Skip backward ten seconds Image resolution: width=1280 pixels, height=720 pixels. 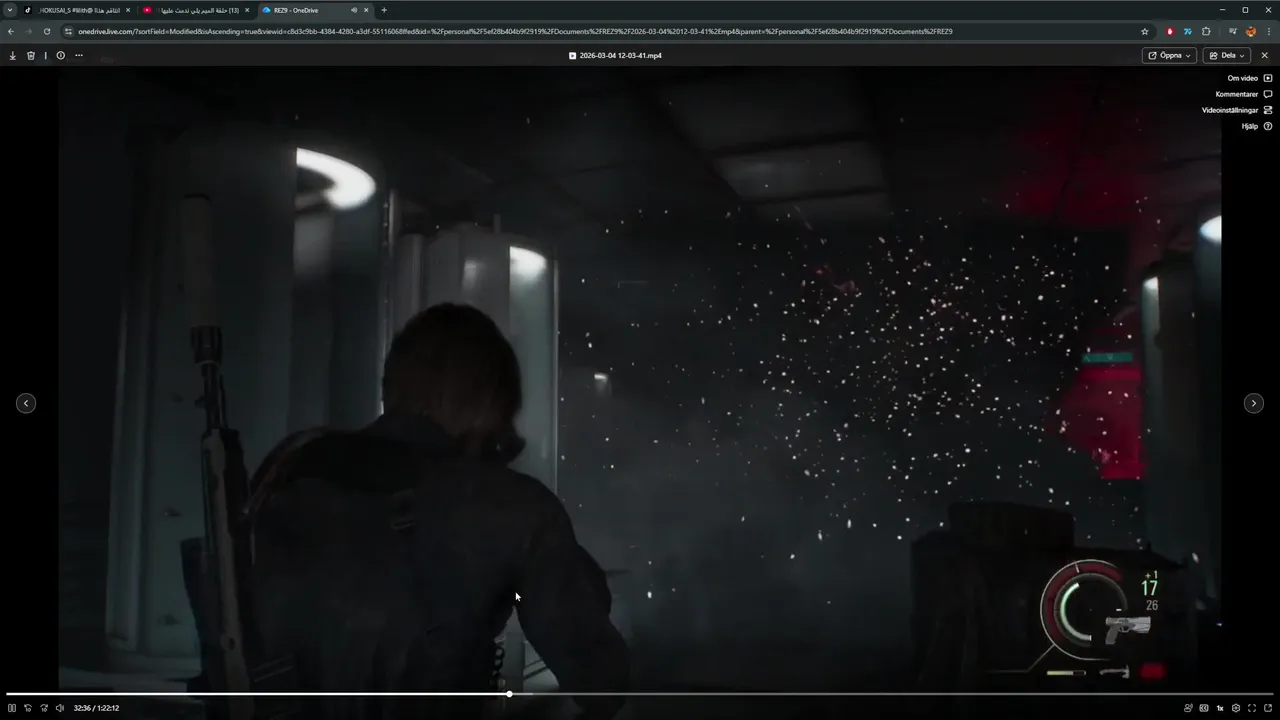tap(28, 708)
